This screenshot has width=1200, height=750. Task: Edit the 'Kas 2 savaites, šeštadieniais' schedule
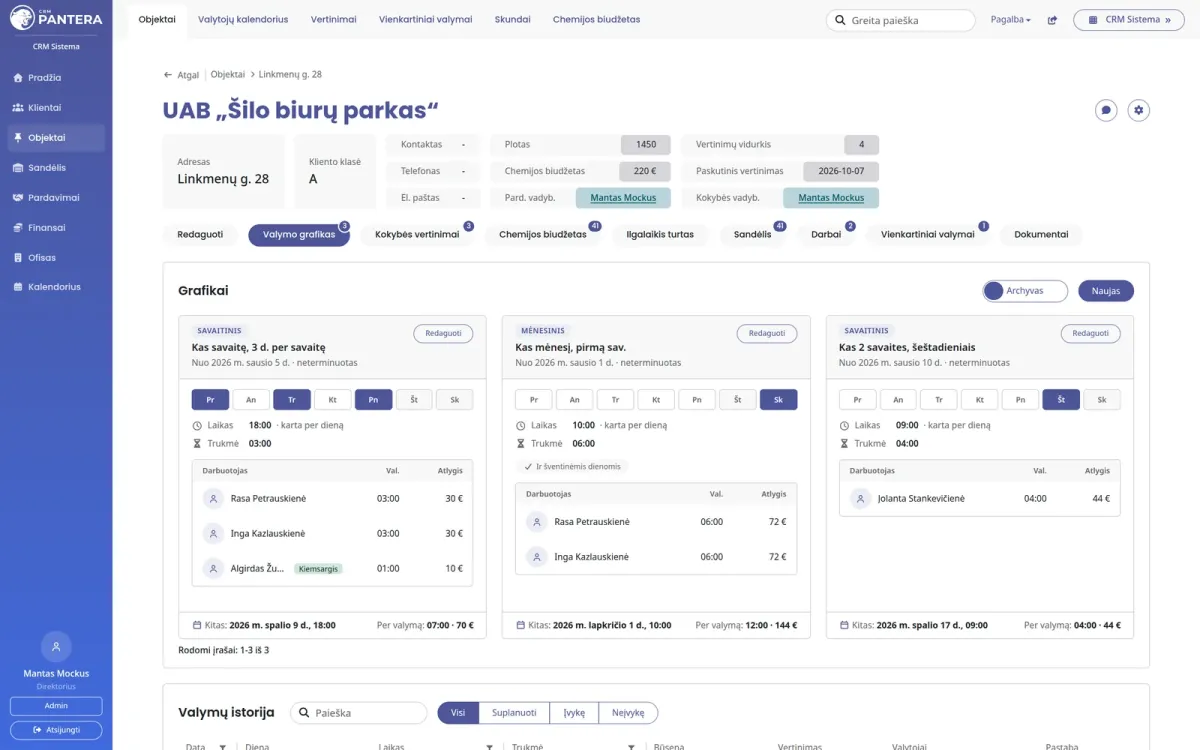coord(1091,333)
